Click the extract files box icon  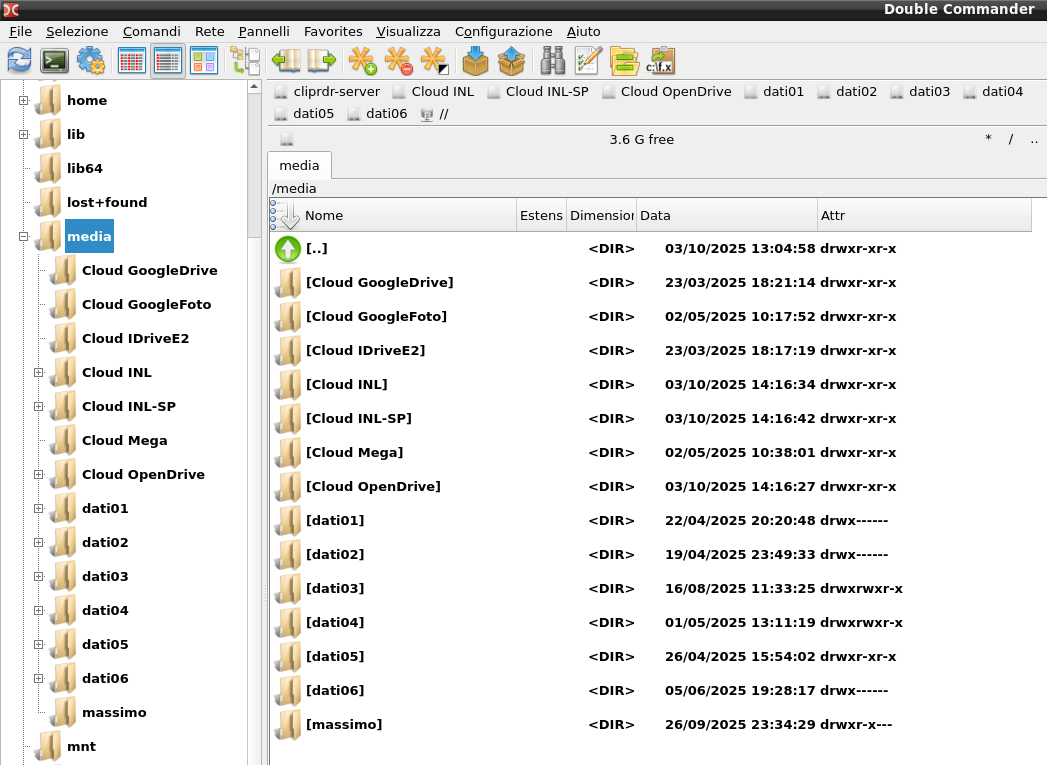click(511, 61)
